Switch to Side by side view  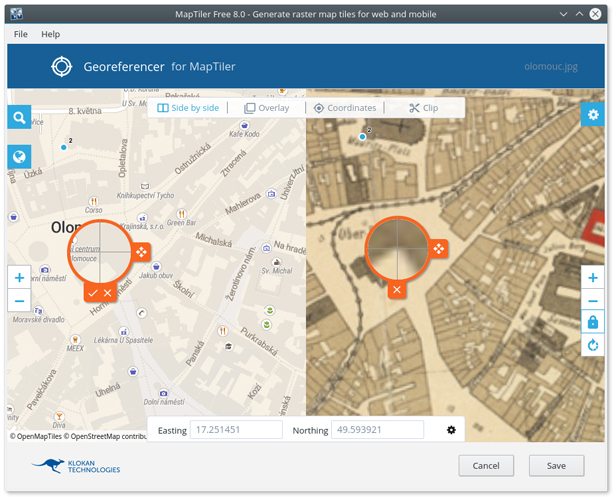[188, 108]
